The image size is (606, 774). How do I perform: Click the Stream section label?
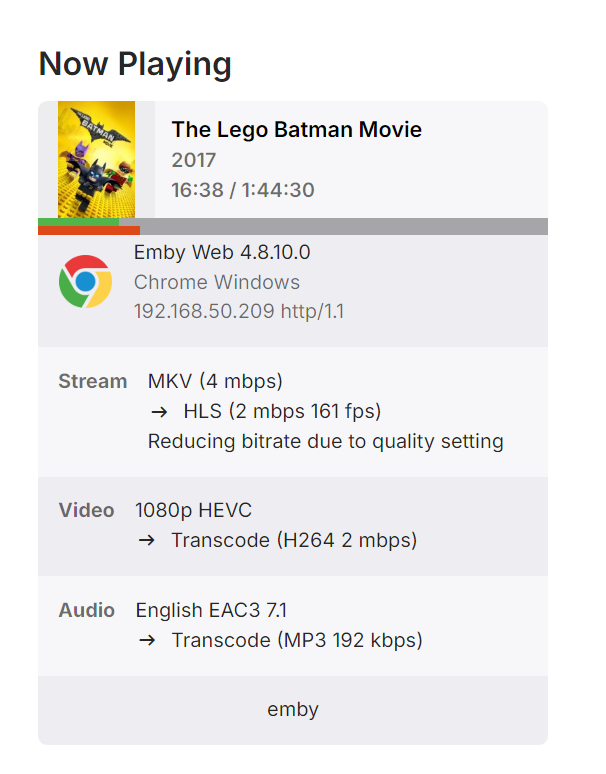pyautogui.click(x=93, y=381)
